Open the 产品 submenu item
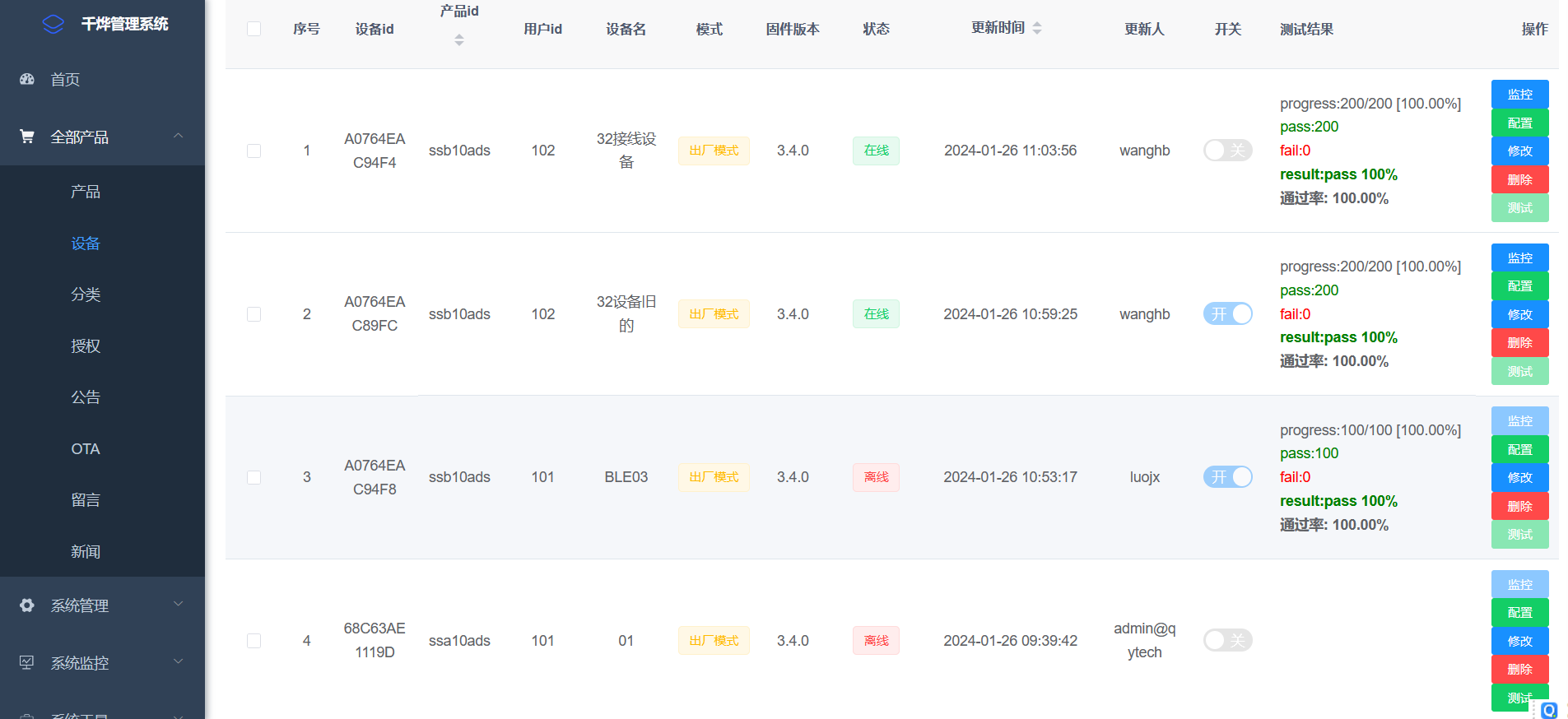 tap(86, 192)
